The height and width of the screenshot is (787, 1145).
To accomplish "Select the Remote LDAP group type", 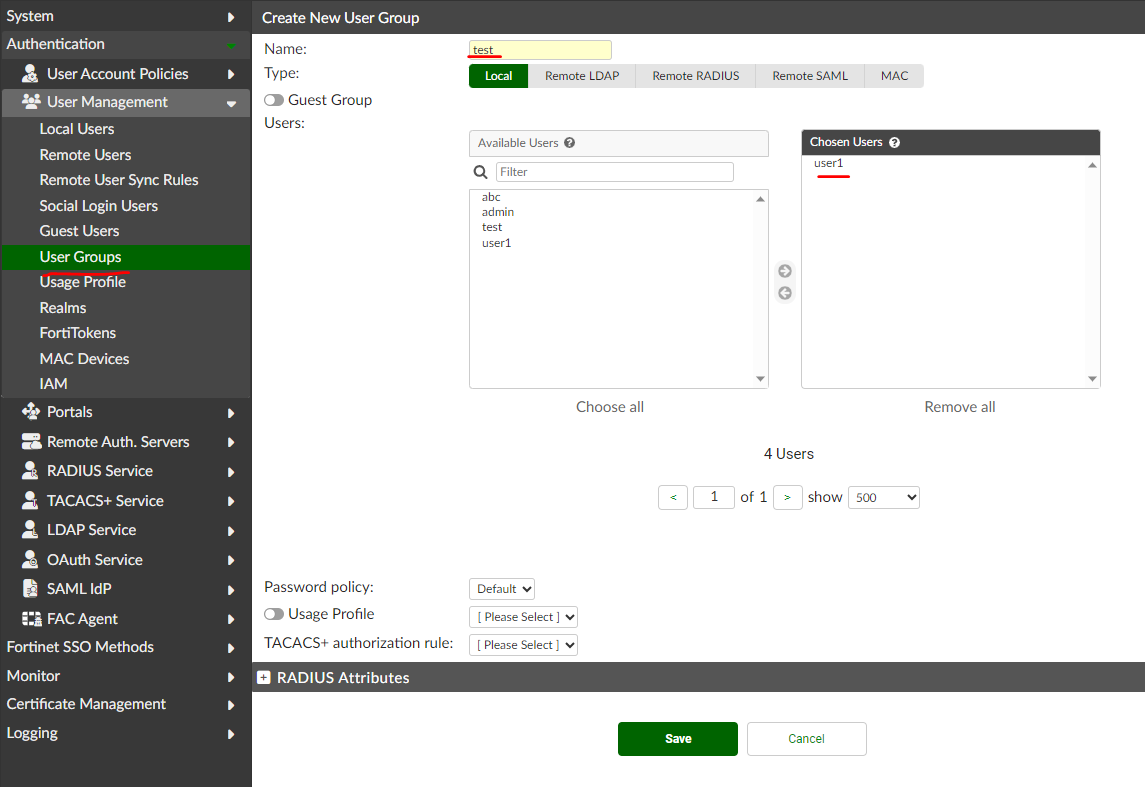I will (x=580, y=76).
